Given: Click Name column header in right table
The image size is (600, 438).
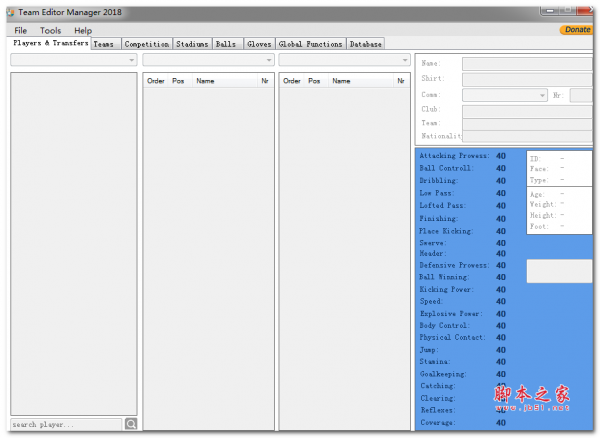Looking at the screenshot, I should tap(360, 81).
